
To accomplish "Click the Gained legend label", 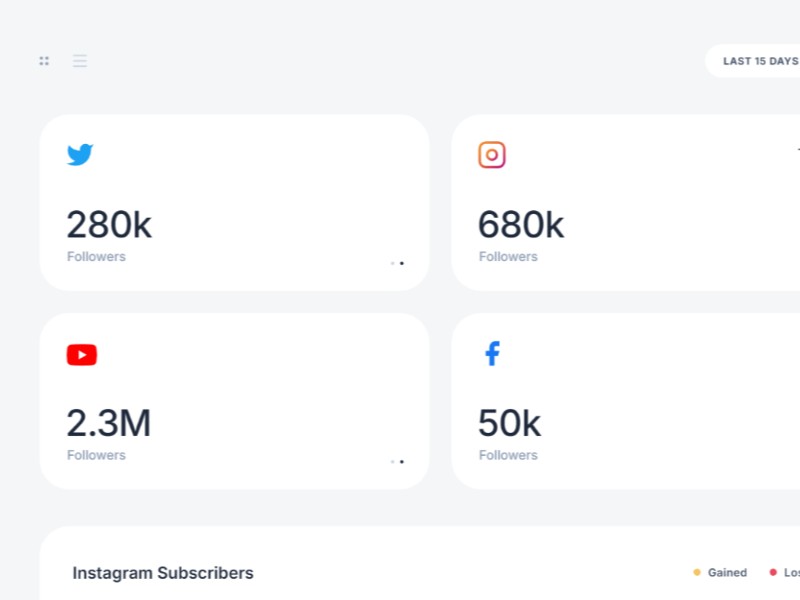I will [x=727, y=573].
